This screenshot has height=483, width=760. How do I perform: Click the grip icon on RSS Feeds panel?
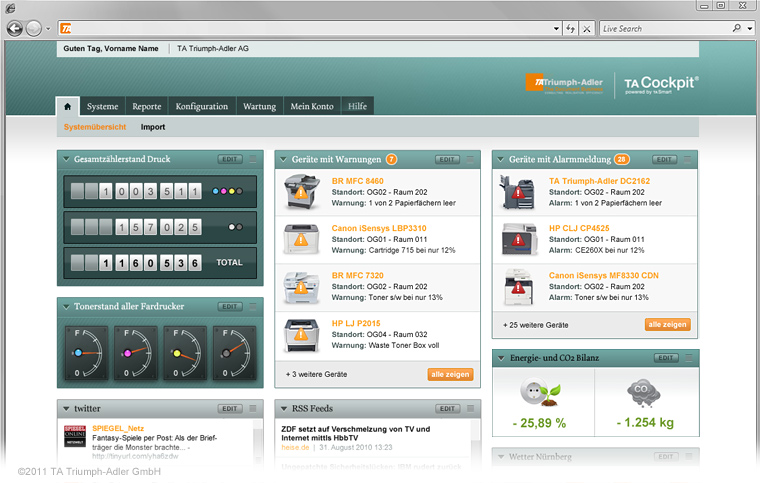pos(470,408)
